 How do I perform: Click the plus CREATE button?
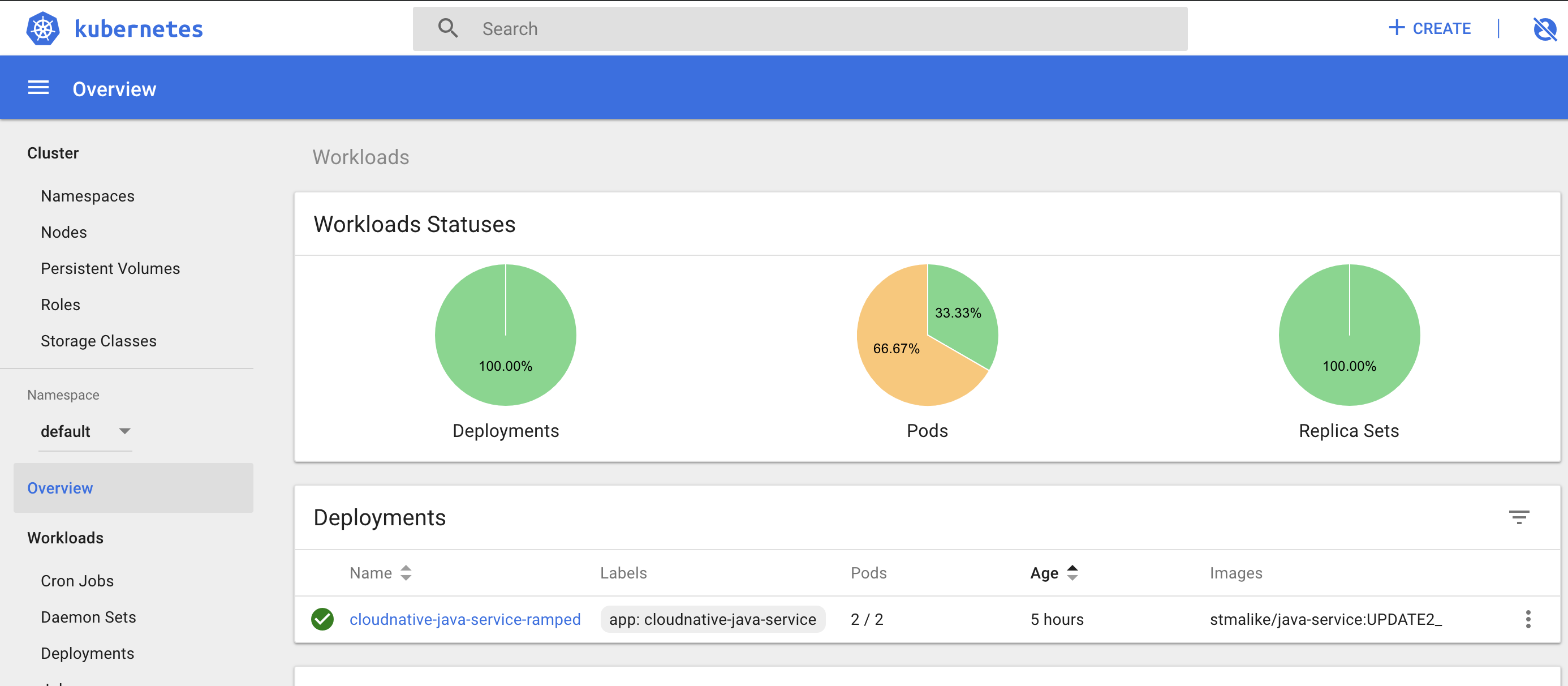(x=1429, y=28)
